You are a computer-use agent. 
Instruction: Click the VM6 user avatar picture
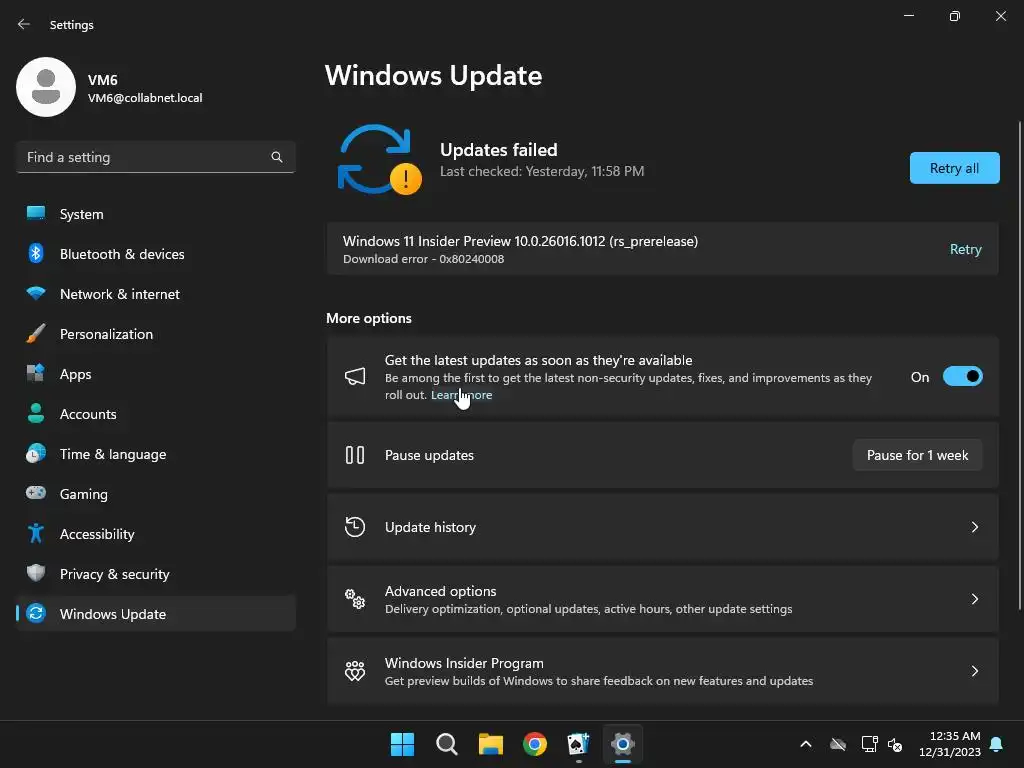[46, 87]
